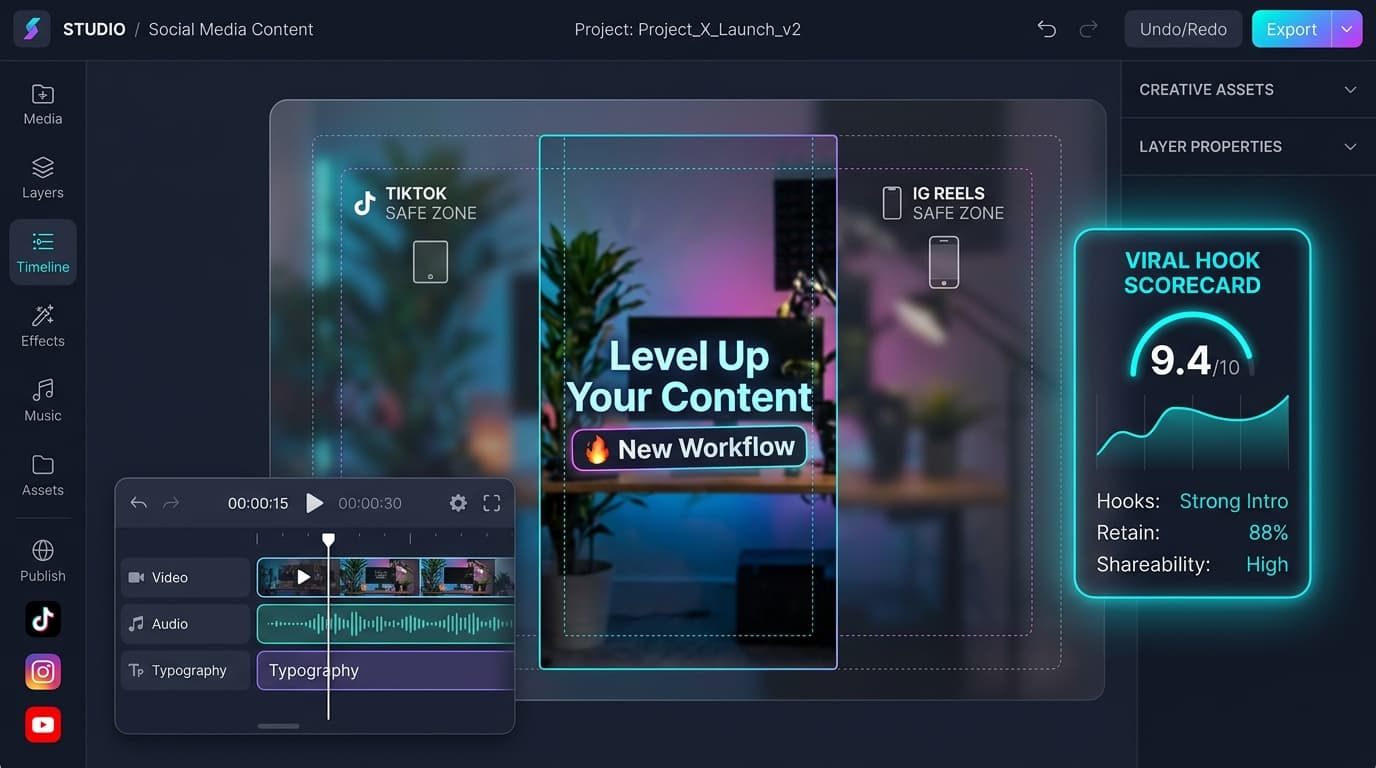The image size is (1376, 768).
Task: Click the STUDIO breadcrumb label
Action: (x=94, y=29)
